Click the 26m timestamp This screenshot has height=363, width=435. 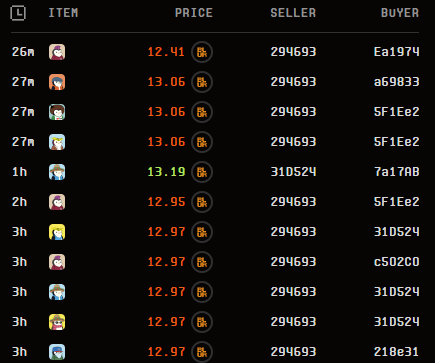[x=23, y=52]
